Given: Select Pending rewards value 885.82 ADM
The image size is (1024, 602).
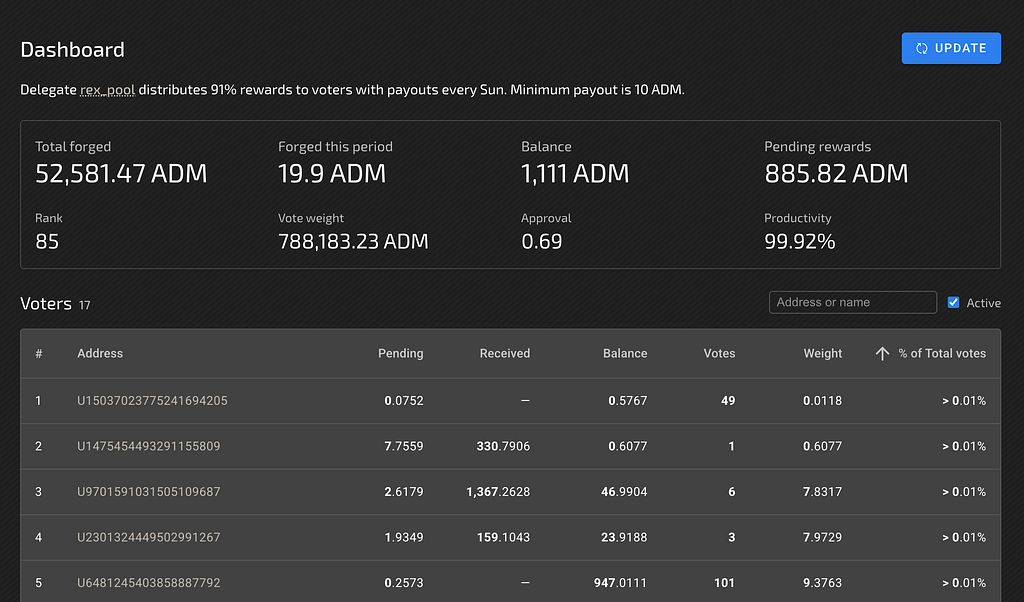Looking at the screenshot, I should (x=836, y=174).
